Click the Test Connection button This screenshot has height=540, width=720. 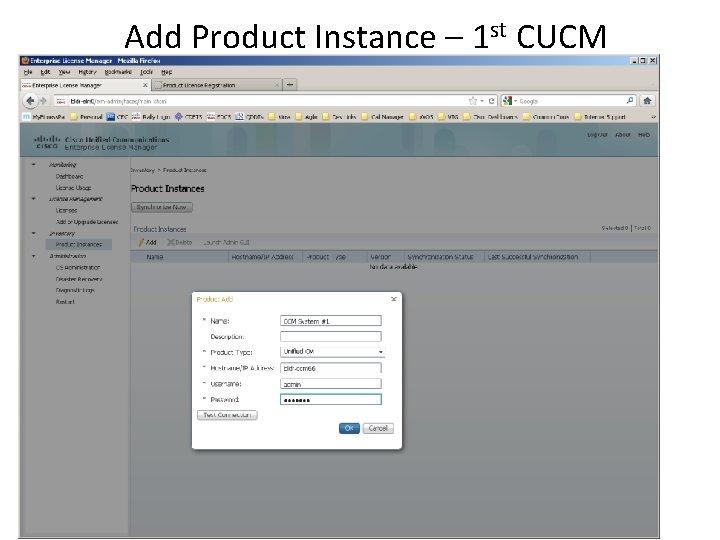tap(227, 415)
